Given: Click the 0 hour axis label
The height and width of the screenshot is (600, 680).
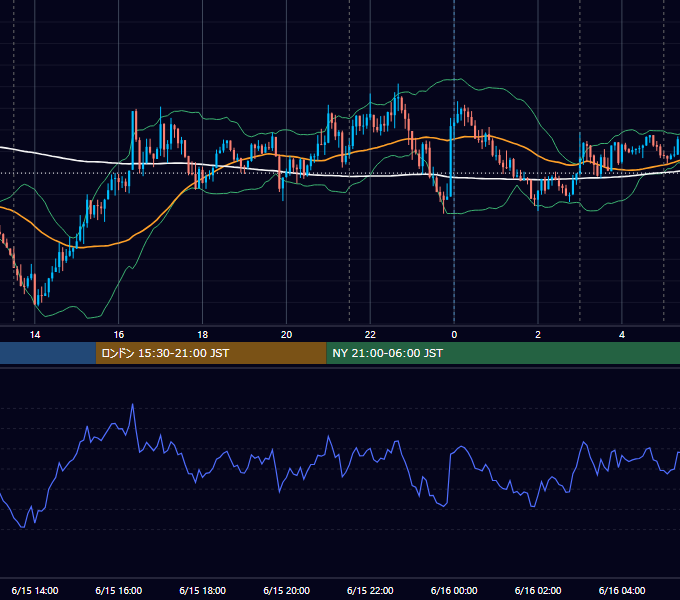Looking at the screenshot, I should coord(454,335).
